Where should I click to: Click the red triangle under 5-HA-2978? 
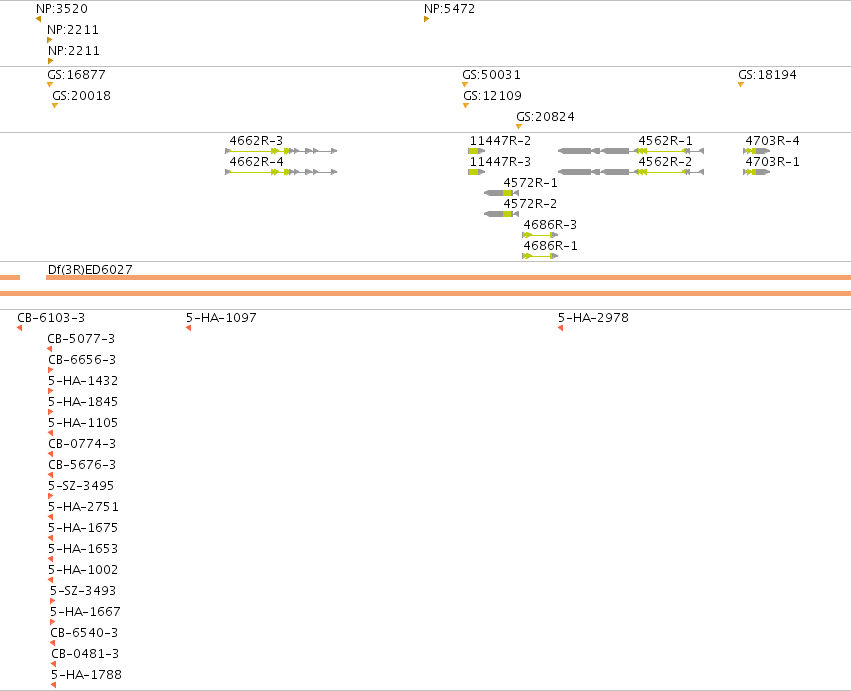561,328
